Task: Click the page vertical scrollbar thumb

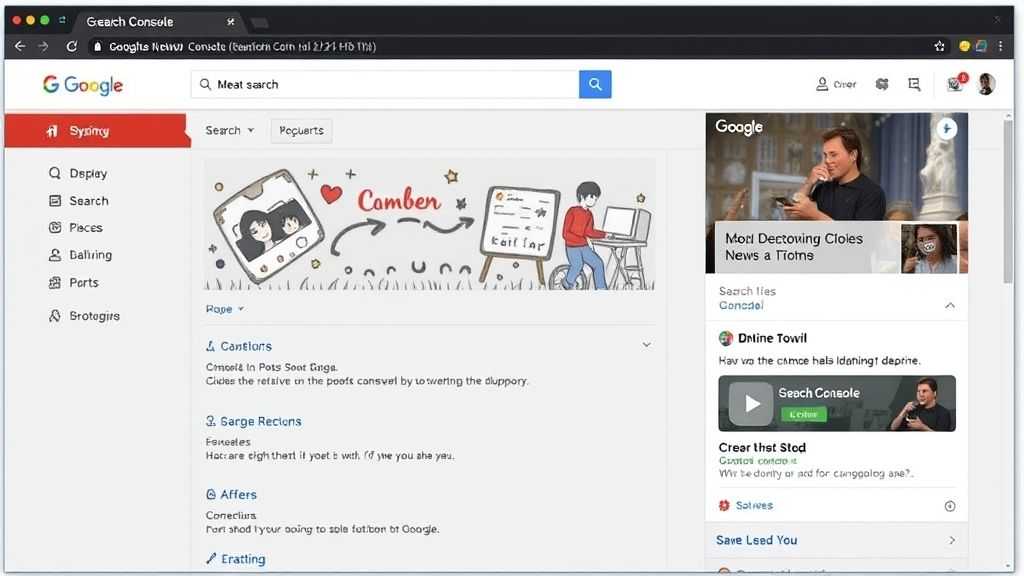Action: (x=1008, y=199)
